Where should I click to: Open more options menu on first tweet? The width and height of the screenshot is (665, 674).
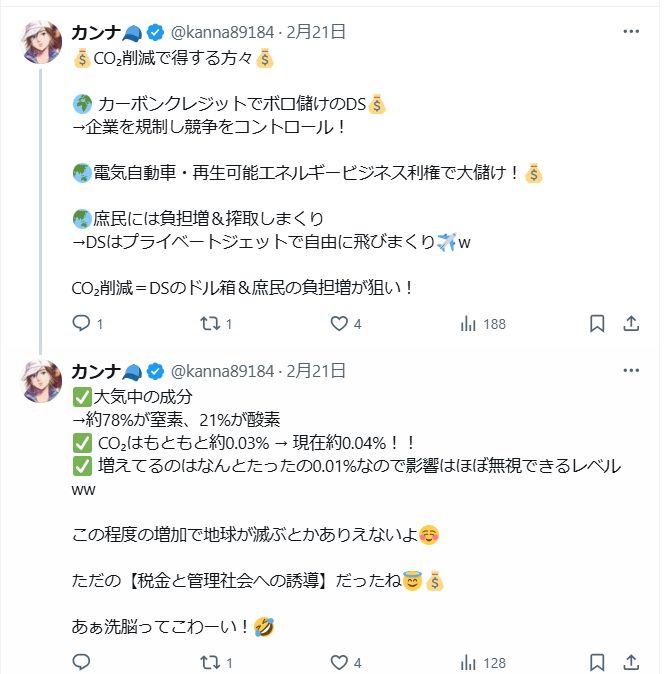click(631, 32)
